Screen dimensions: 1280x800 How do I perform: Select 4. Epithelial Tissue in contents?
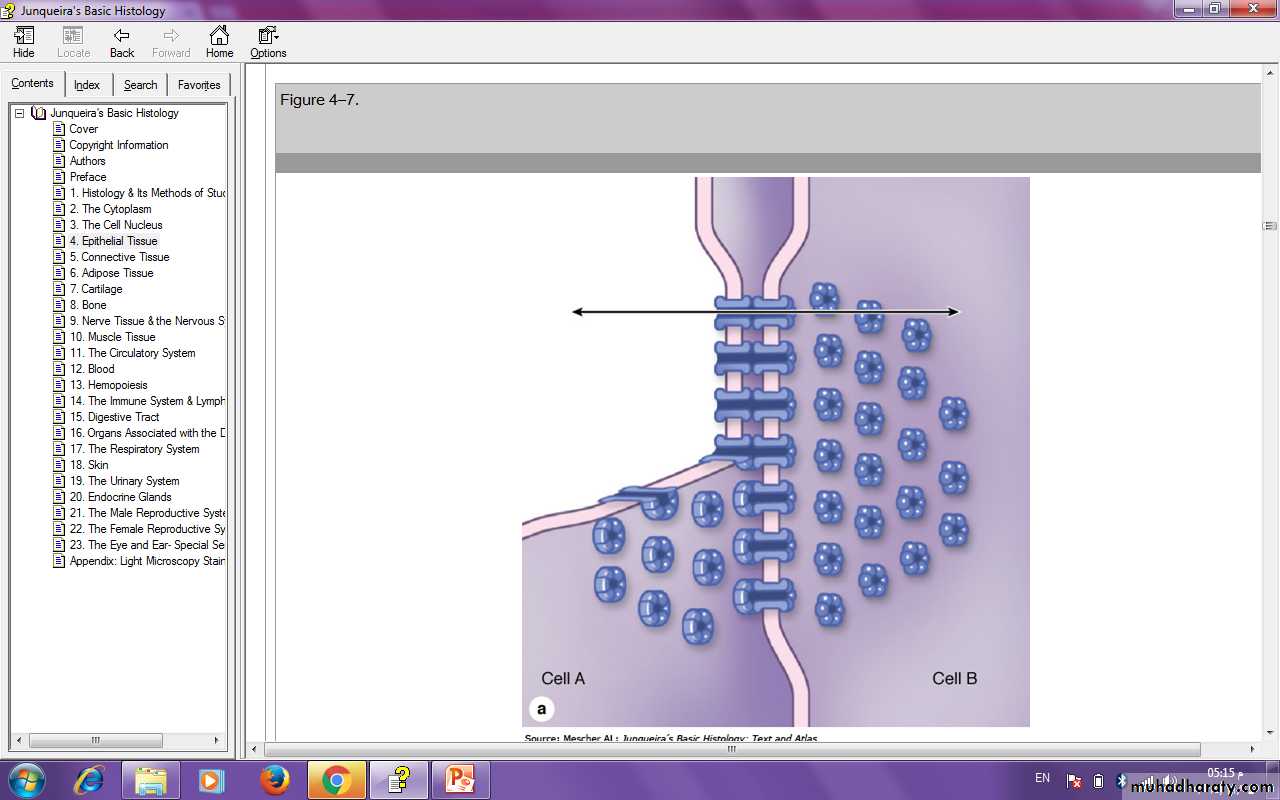tap(113, 241)
